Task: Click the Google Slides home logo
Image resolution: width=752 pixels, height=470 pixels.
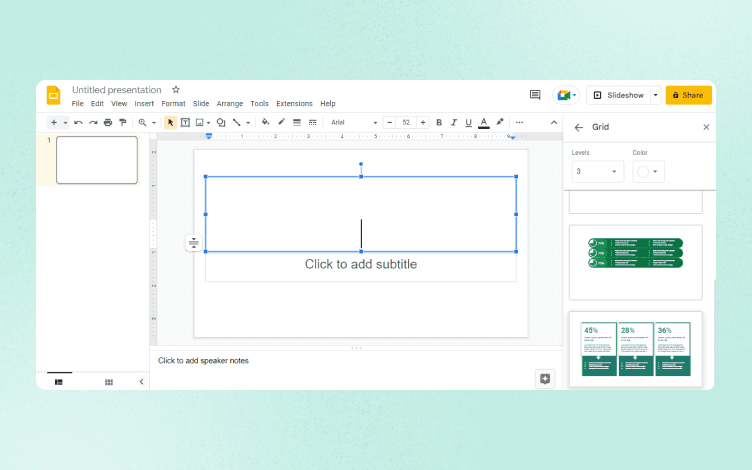Action: click(x=54, y=95)
